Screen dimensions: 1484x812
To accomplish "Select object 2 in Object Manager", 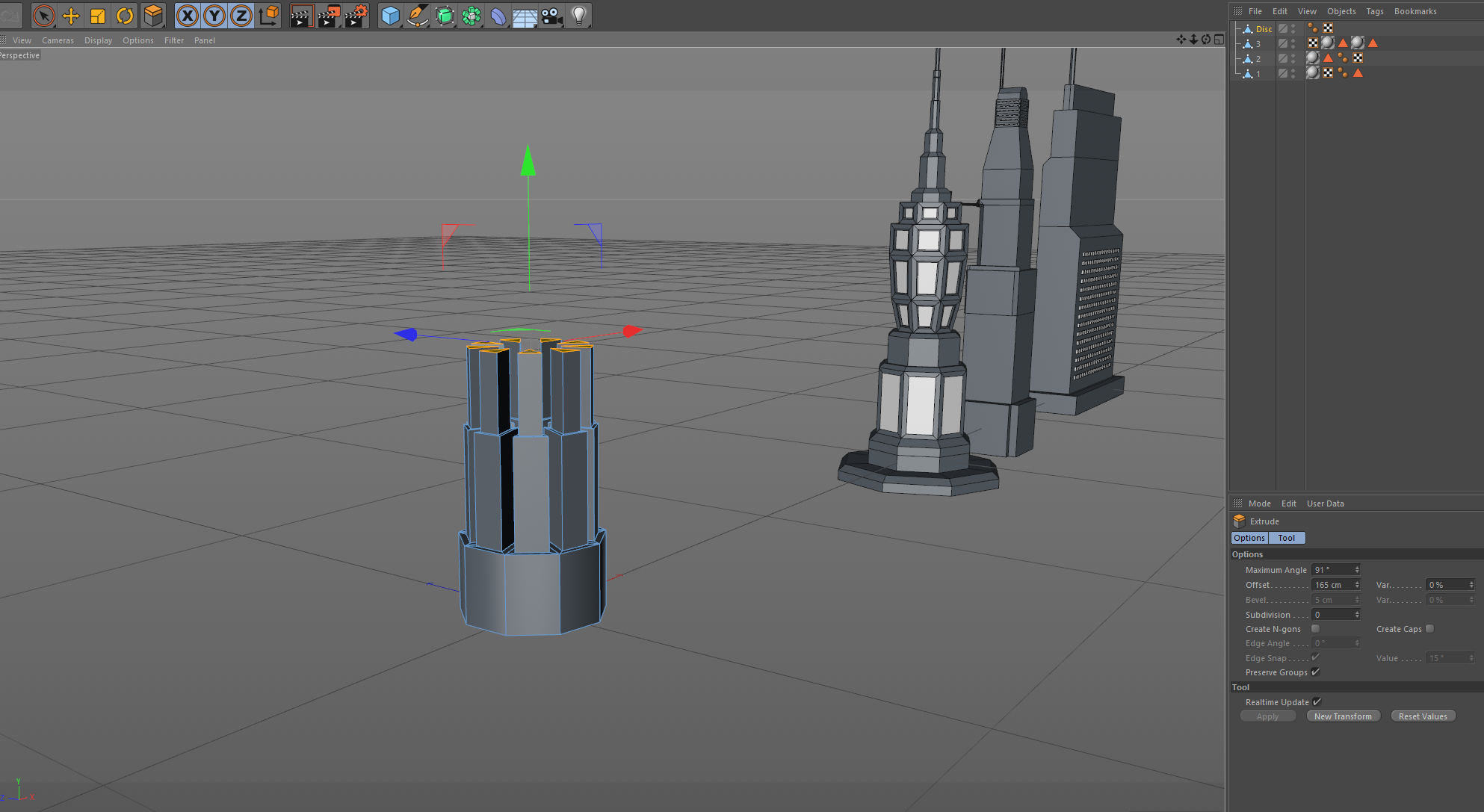I will [1258, 59].
